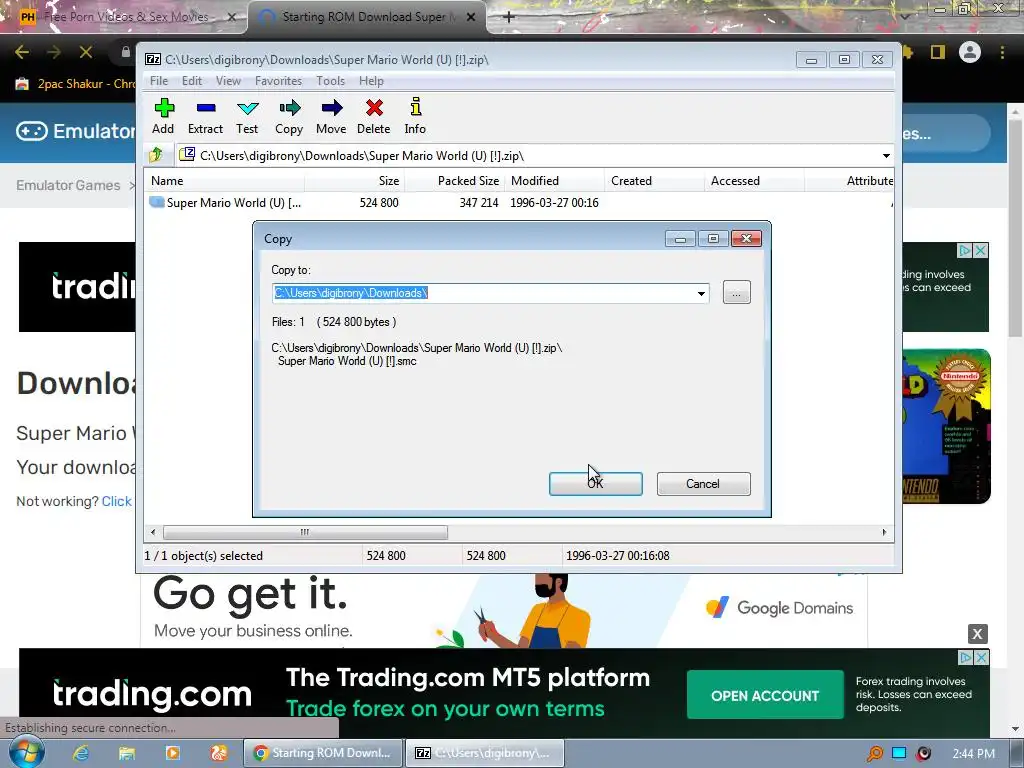Viewport: 1024px width, 768px height.
Task: Open the Chrome profile avatar
Action: 970,52
